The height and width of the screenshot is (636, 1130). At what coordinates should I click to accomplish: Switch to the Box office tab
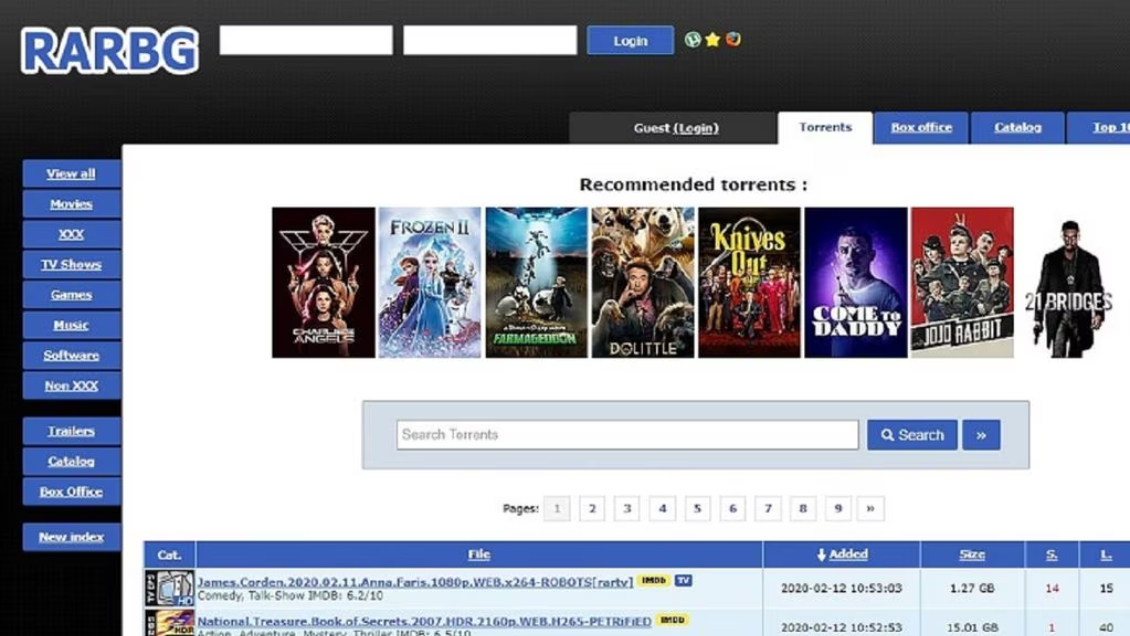coord(919,128)
